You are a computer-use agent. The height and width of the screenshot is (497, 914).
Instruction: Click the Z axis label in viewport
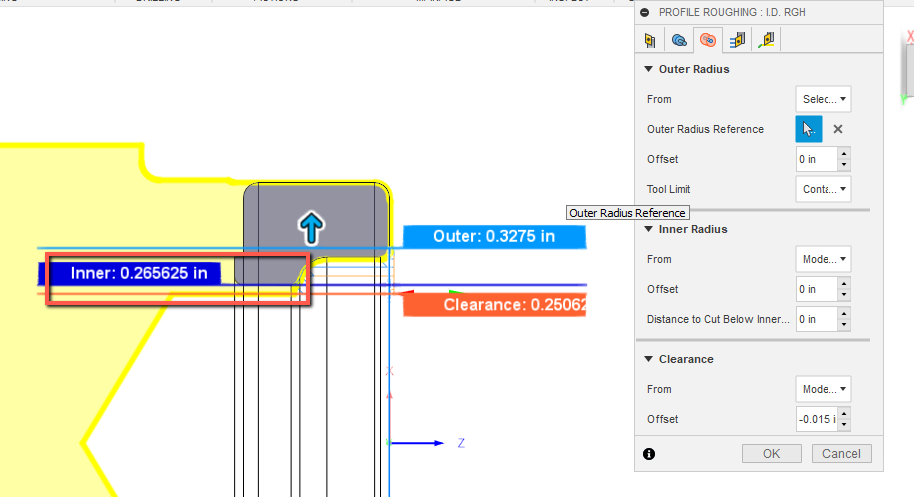pos(461,443)
